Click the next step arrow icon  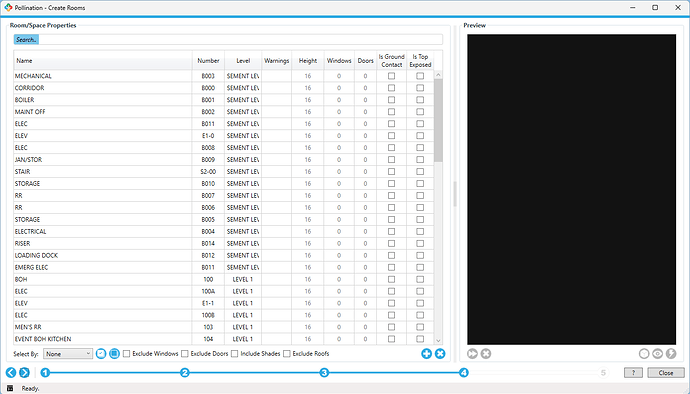[x=24, y=372]
